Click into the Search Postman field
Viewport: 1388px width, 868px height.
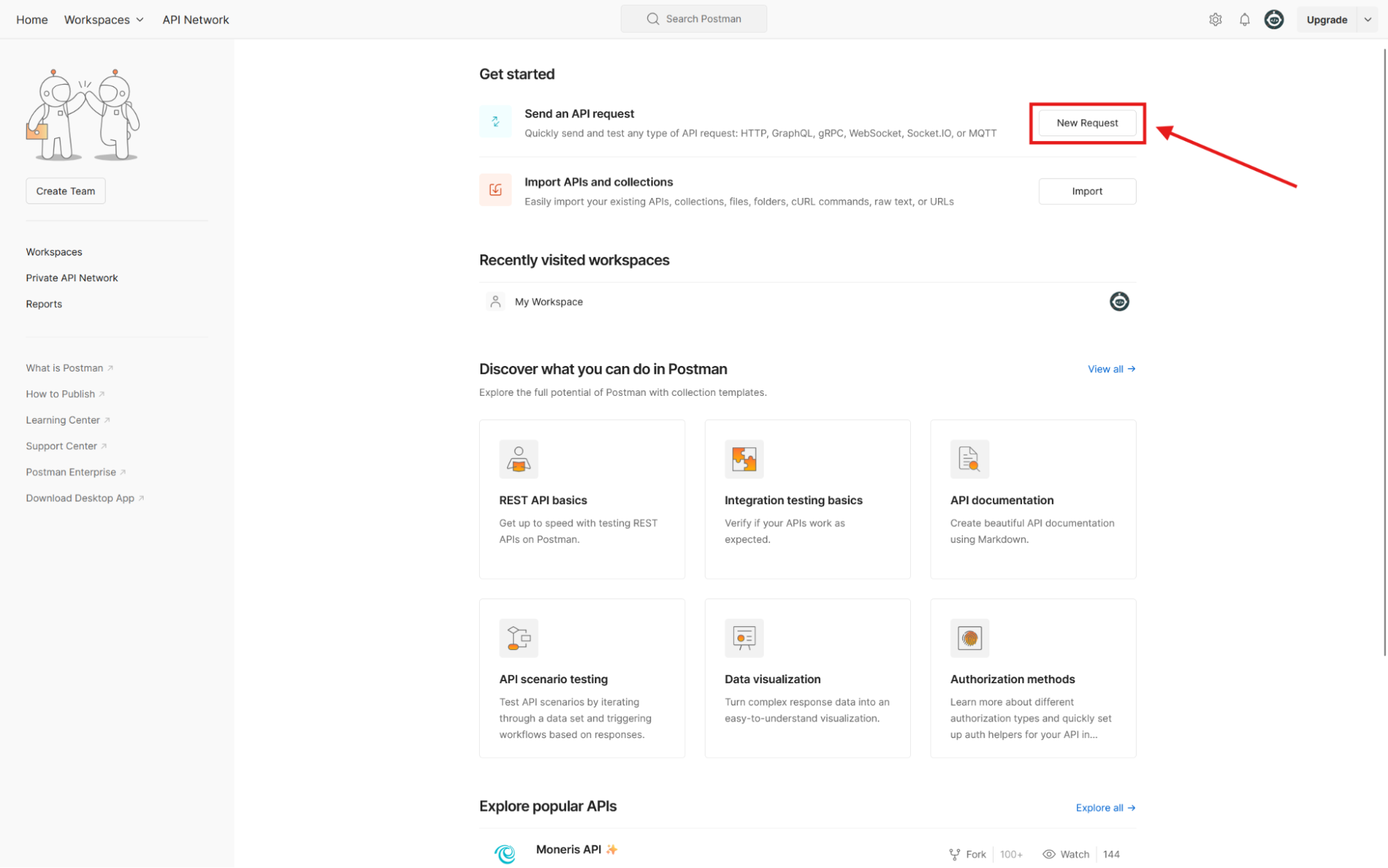[x=694, y=19]
